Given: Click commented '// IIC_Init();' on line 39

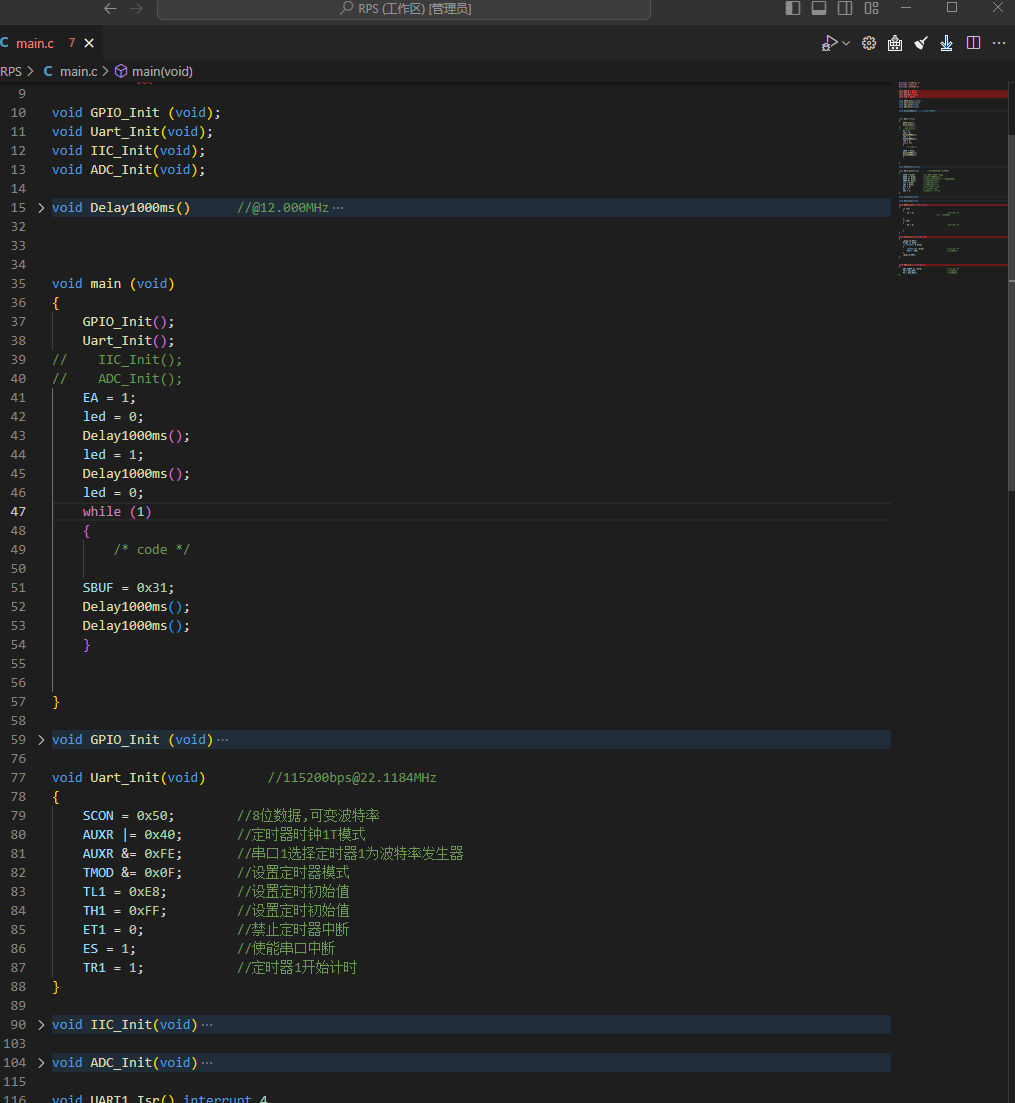Looking at the screenshot, I should pos(117,359).
